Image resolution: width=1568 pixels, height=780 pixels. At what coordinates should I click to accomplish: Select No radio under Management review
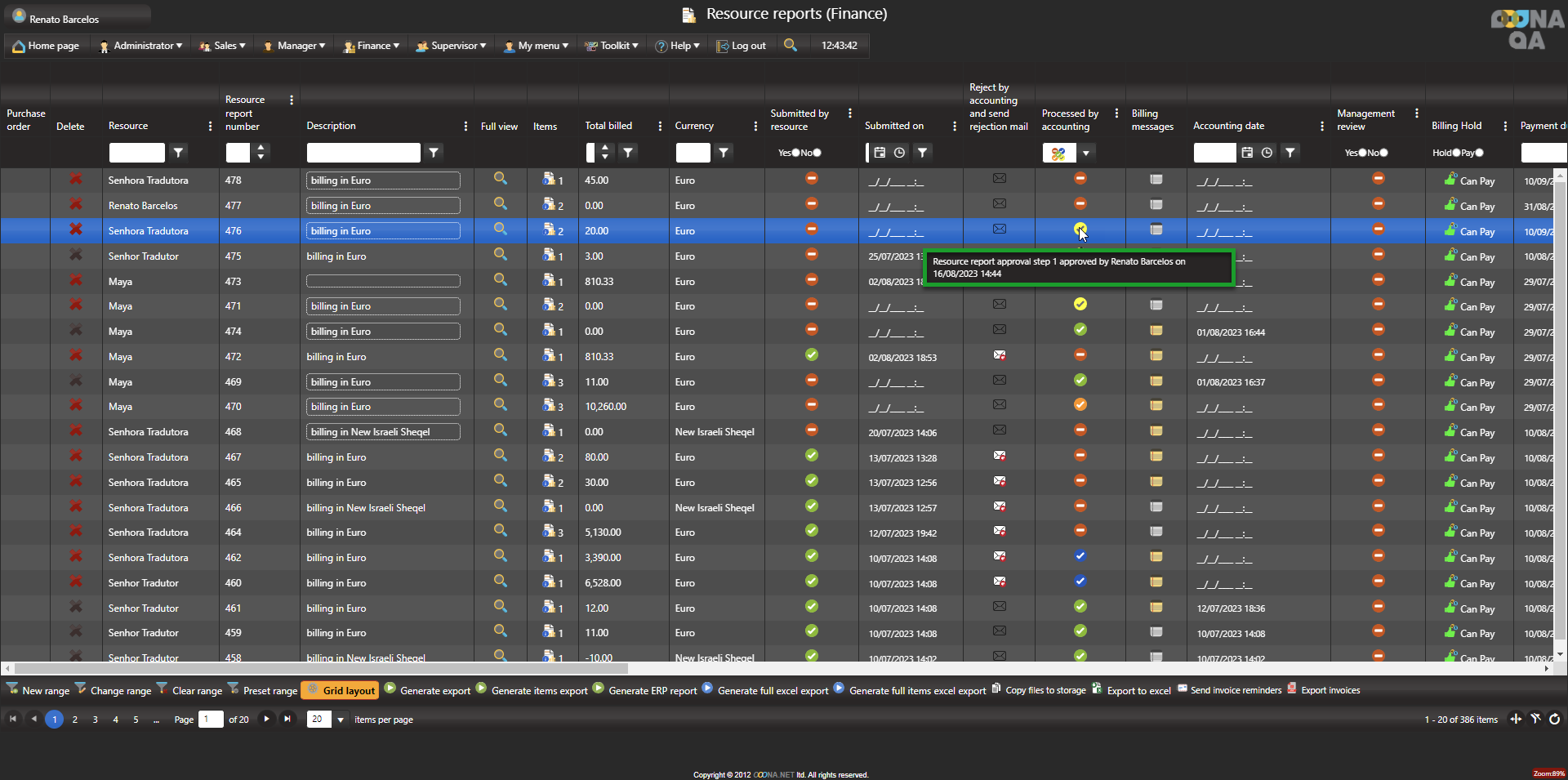coord(1383,153)
